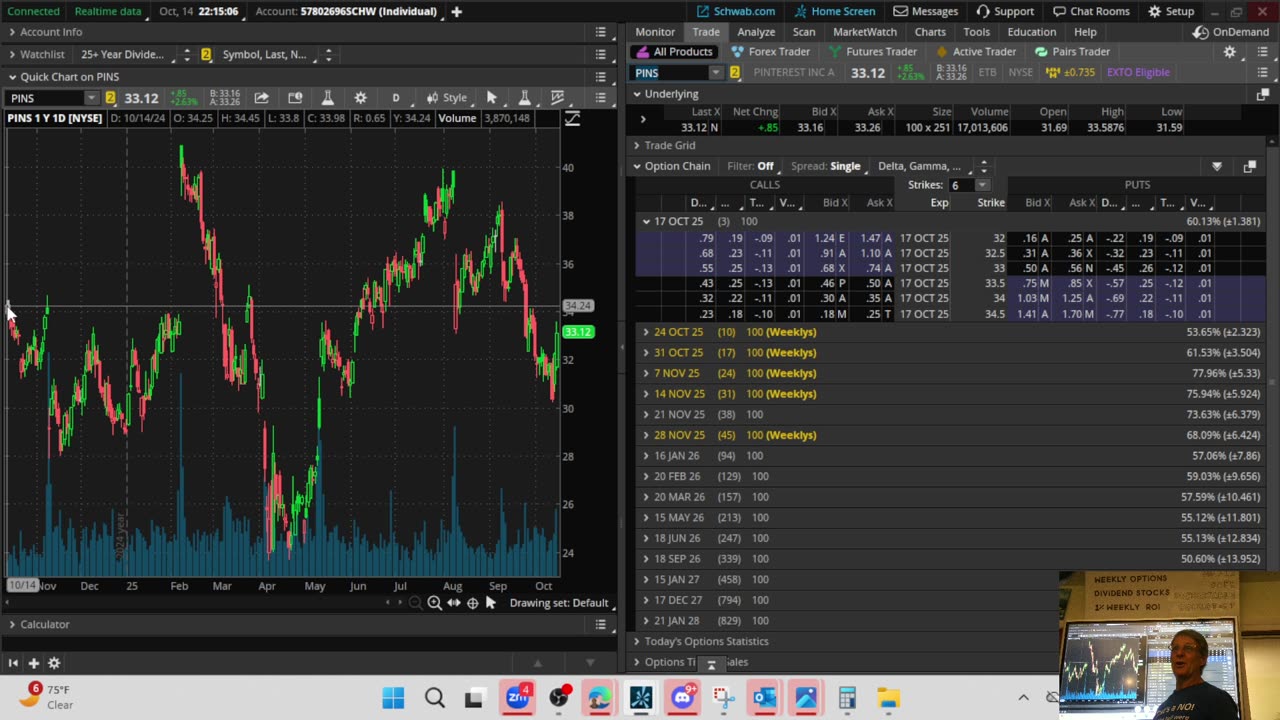Switch to the MarketWatch tab
The image size is (1280, 720).
coord(865,32)
